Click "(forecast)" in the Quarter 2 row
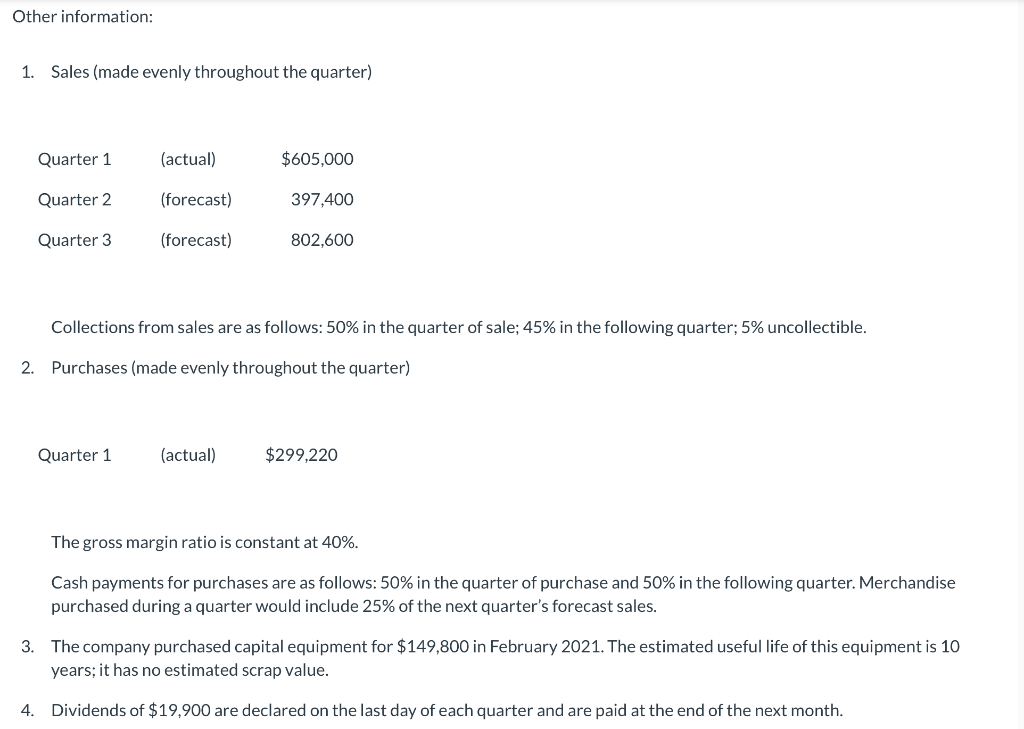Image resolution: width=1024 pixels, height=729 pixels. click(196, 199)
